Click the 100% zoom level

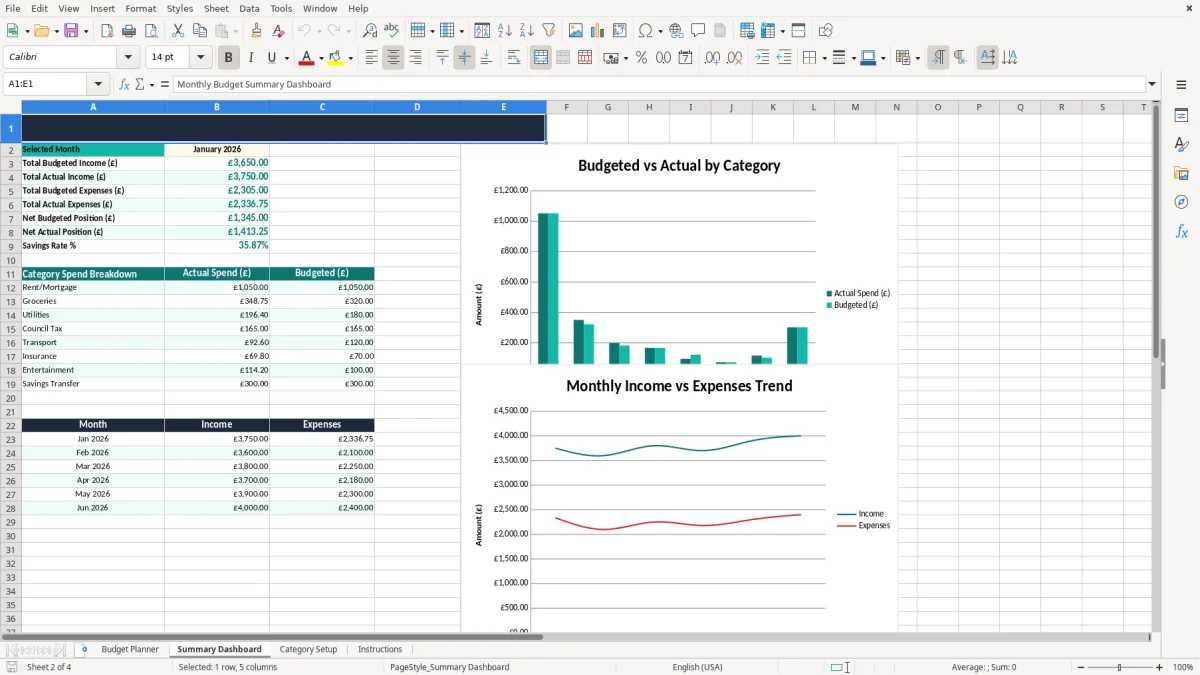coord(1183,667)
